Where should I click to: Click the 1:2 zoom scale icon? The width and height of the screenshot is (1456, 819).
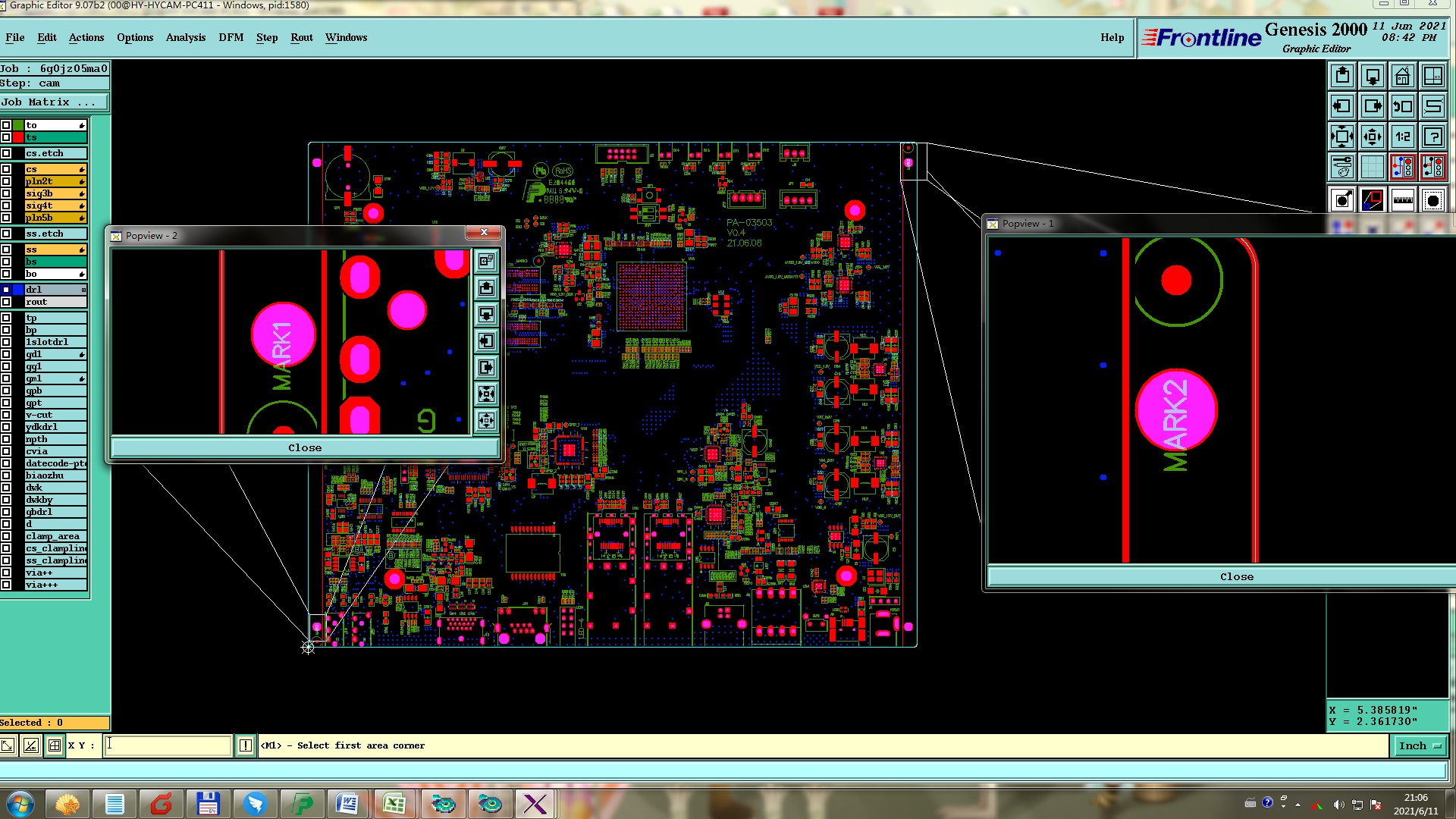[1402, 136]
